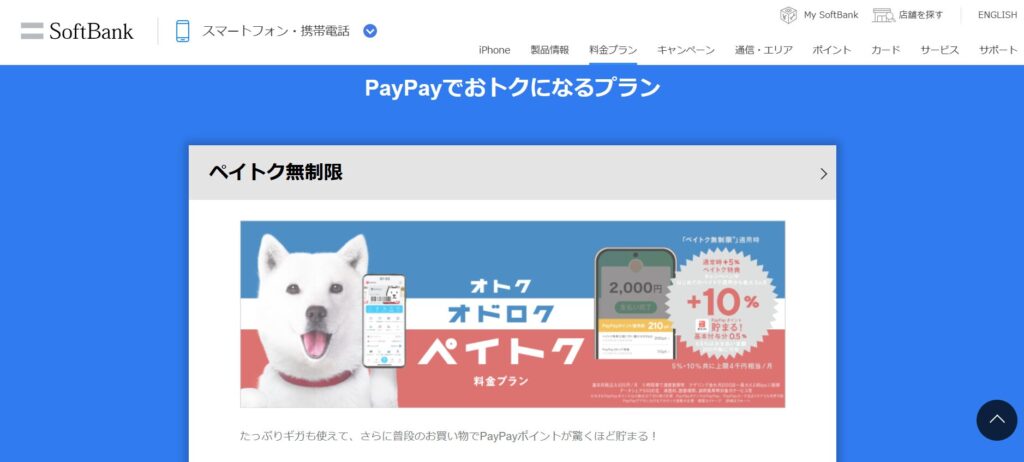Go to 通信・エリア section
Image resolution: width=1024 pixels, height=462 pixels.
763,50
